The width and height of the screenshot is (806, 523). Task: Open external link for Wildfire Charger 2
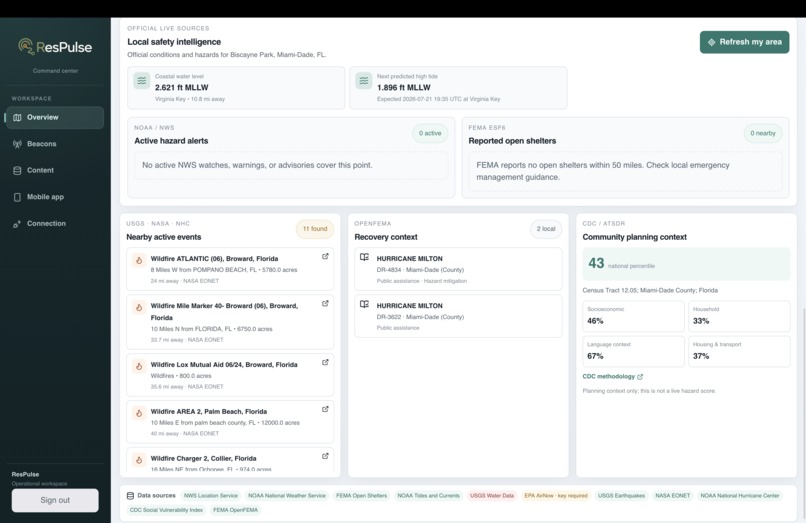pyautogui.click(x=325, y=456)
